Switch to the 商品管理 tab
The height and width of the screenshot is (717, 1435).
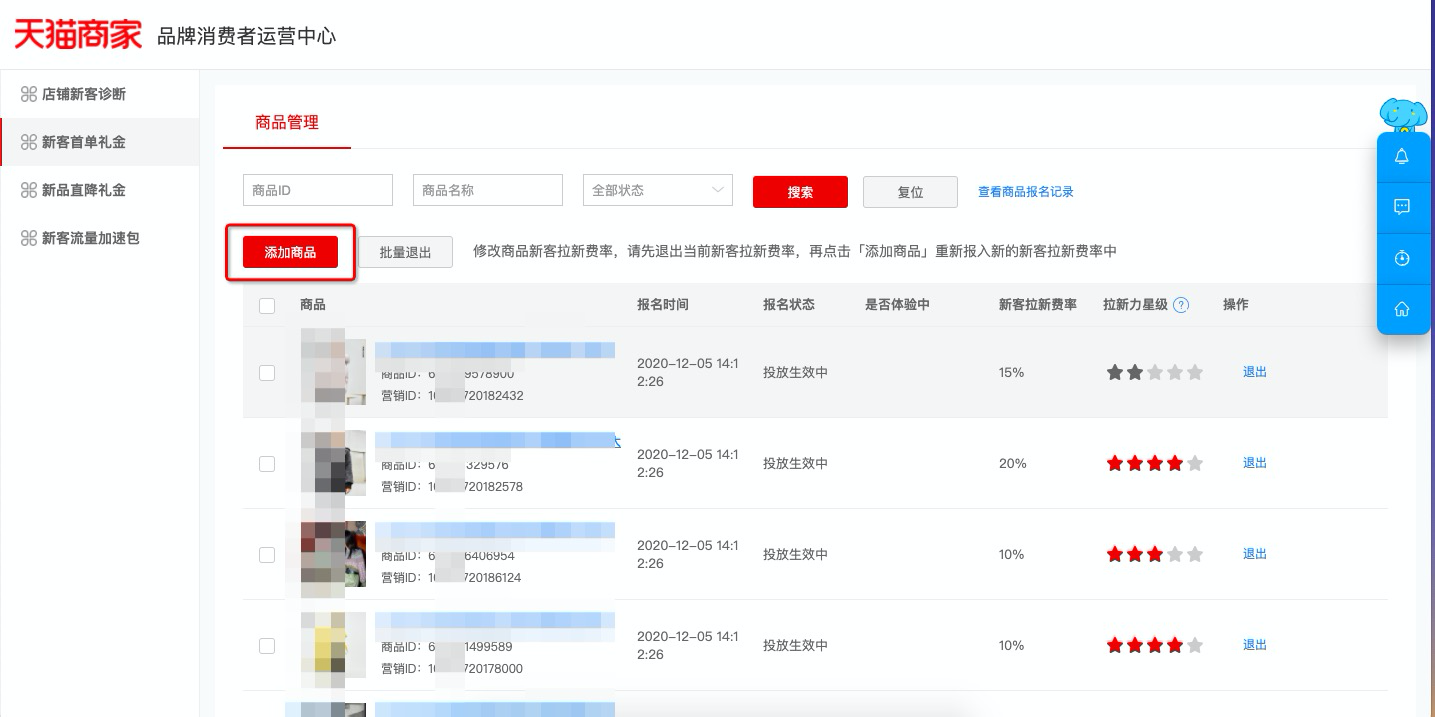287,123
